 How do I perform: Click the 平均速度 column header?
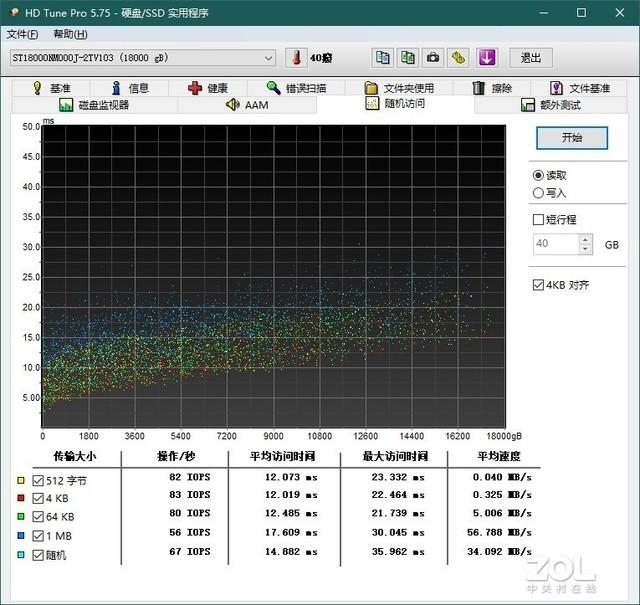(x=499, y=456)
